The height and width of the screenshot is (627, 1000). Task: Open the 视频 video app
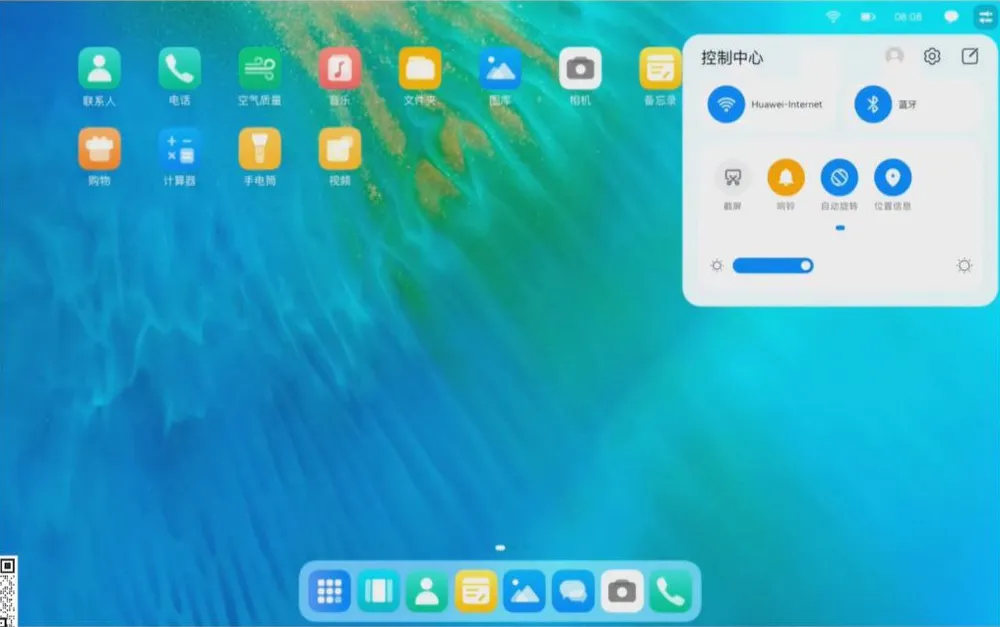tap(340, 149)
